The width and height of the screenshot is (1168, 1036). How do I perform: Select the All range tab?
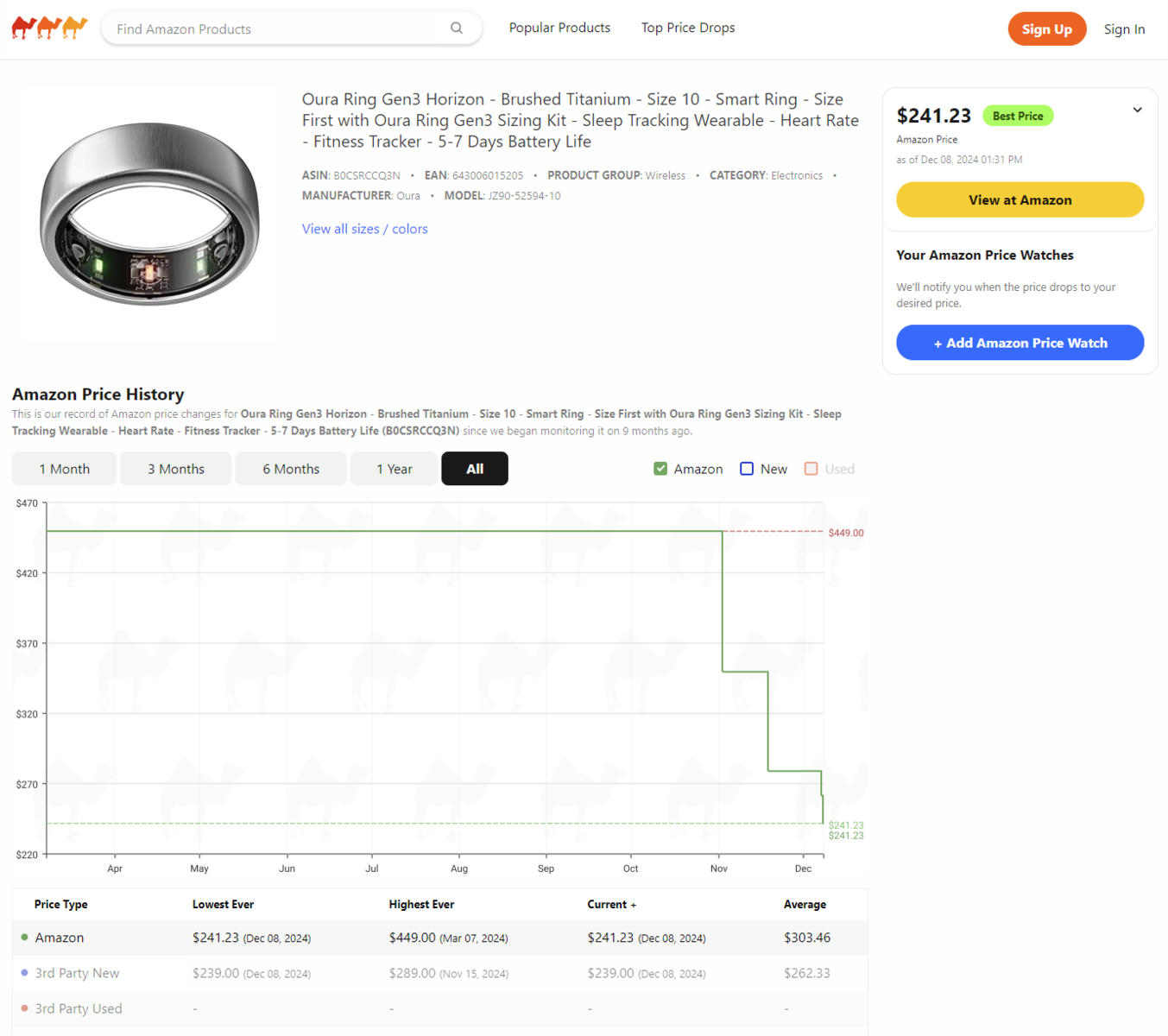[475, 469]
